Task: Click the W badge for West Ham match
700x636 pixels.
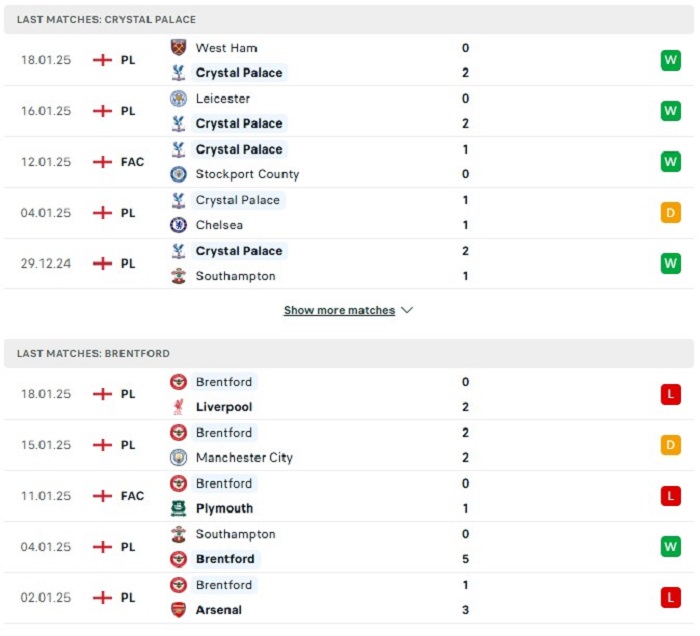Action: tap(671, 60)
